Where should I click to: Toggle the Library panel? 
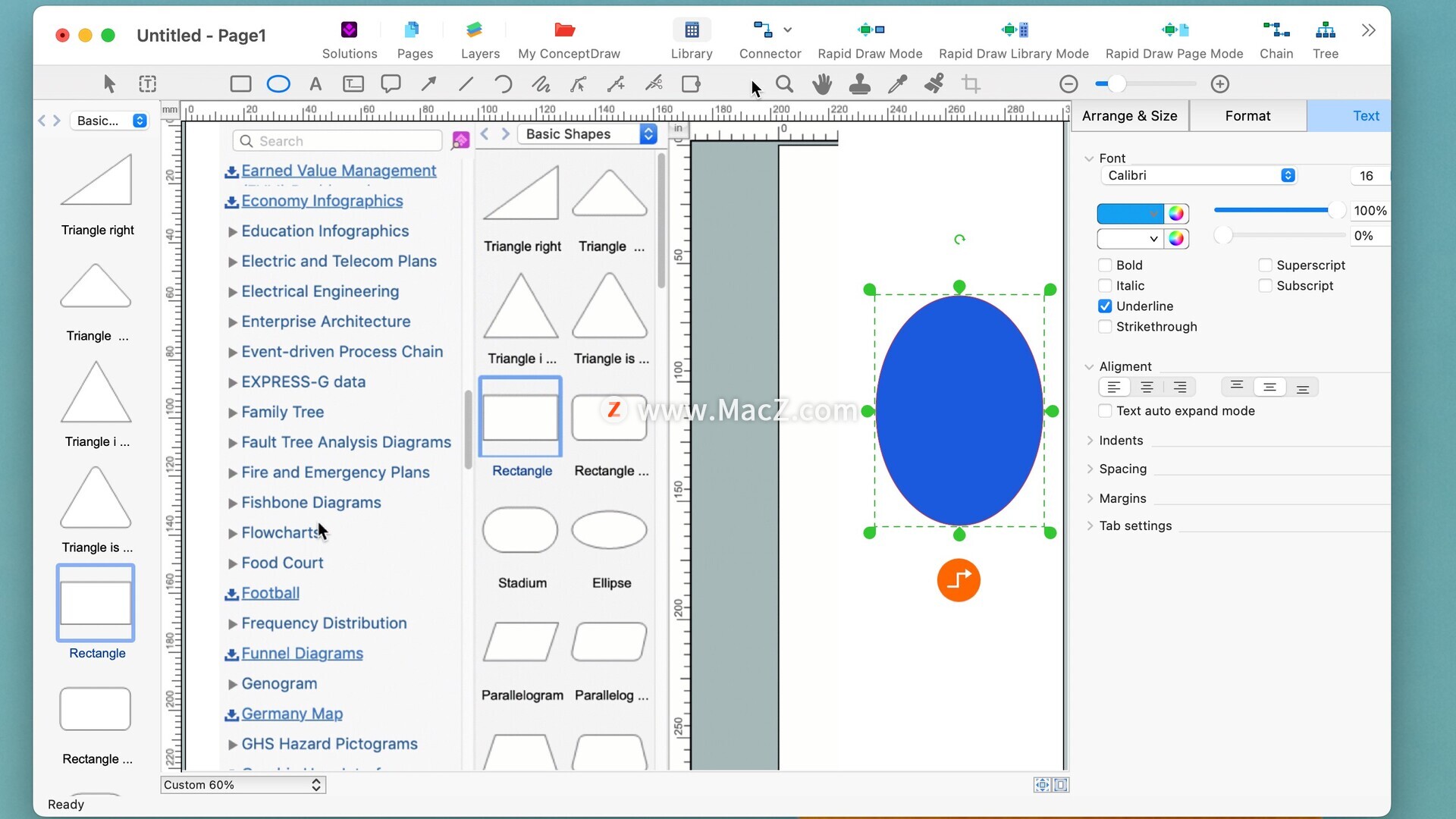point(692,39)
